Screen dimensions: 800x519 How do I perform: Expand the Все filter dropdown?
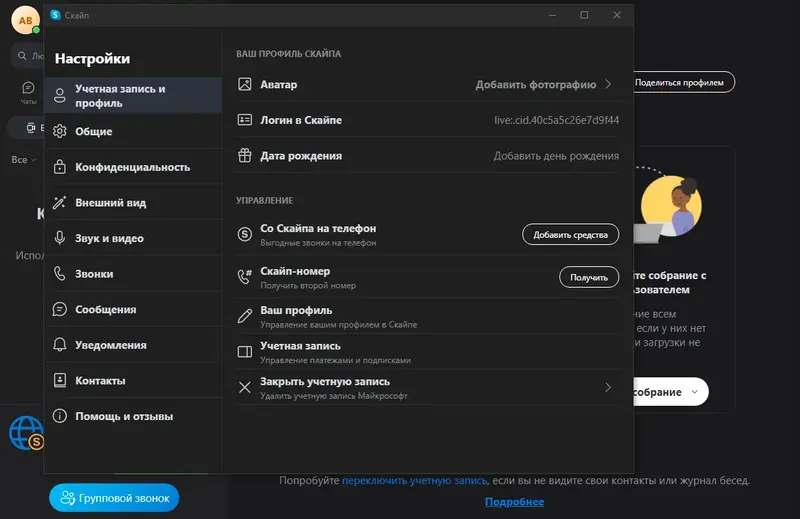(x=24, y=160)
